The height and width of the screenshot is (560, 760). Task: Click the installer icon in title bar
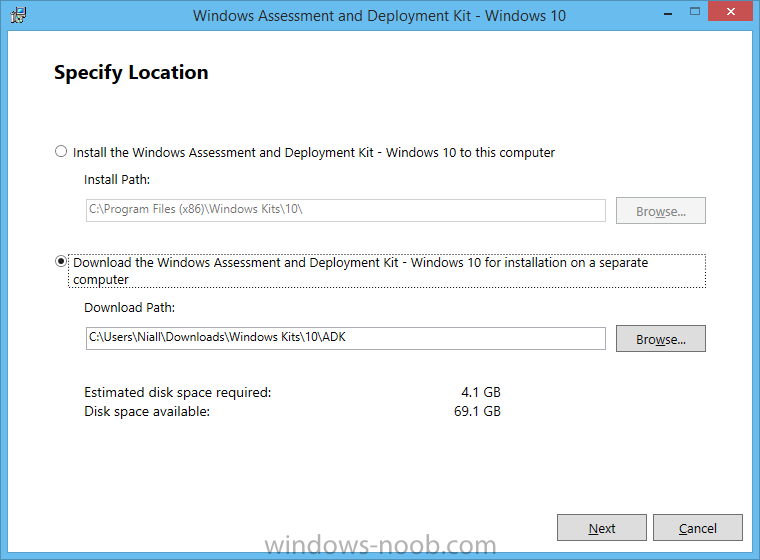click(x=18, y=16)
